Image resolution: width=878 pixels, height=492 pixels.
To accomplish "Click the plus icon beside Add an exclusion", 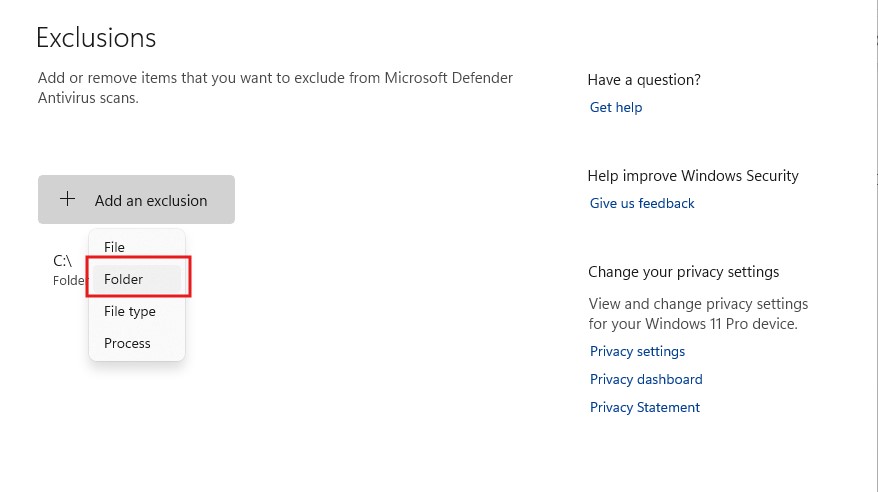I will [x=67, y=199].
